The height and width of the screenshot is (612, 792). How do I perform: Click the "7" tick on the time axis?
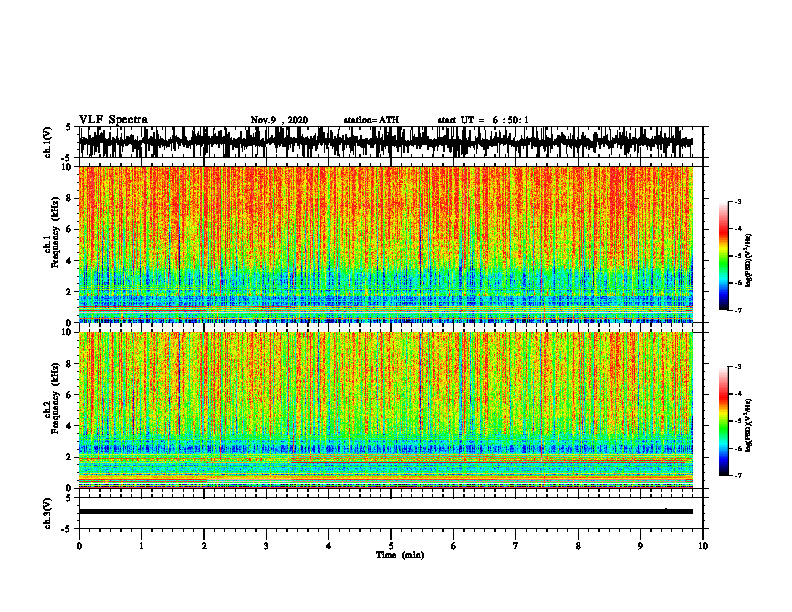click(x=516, y=546)
